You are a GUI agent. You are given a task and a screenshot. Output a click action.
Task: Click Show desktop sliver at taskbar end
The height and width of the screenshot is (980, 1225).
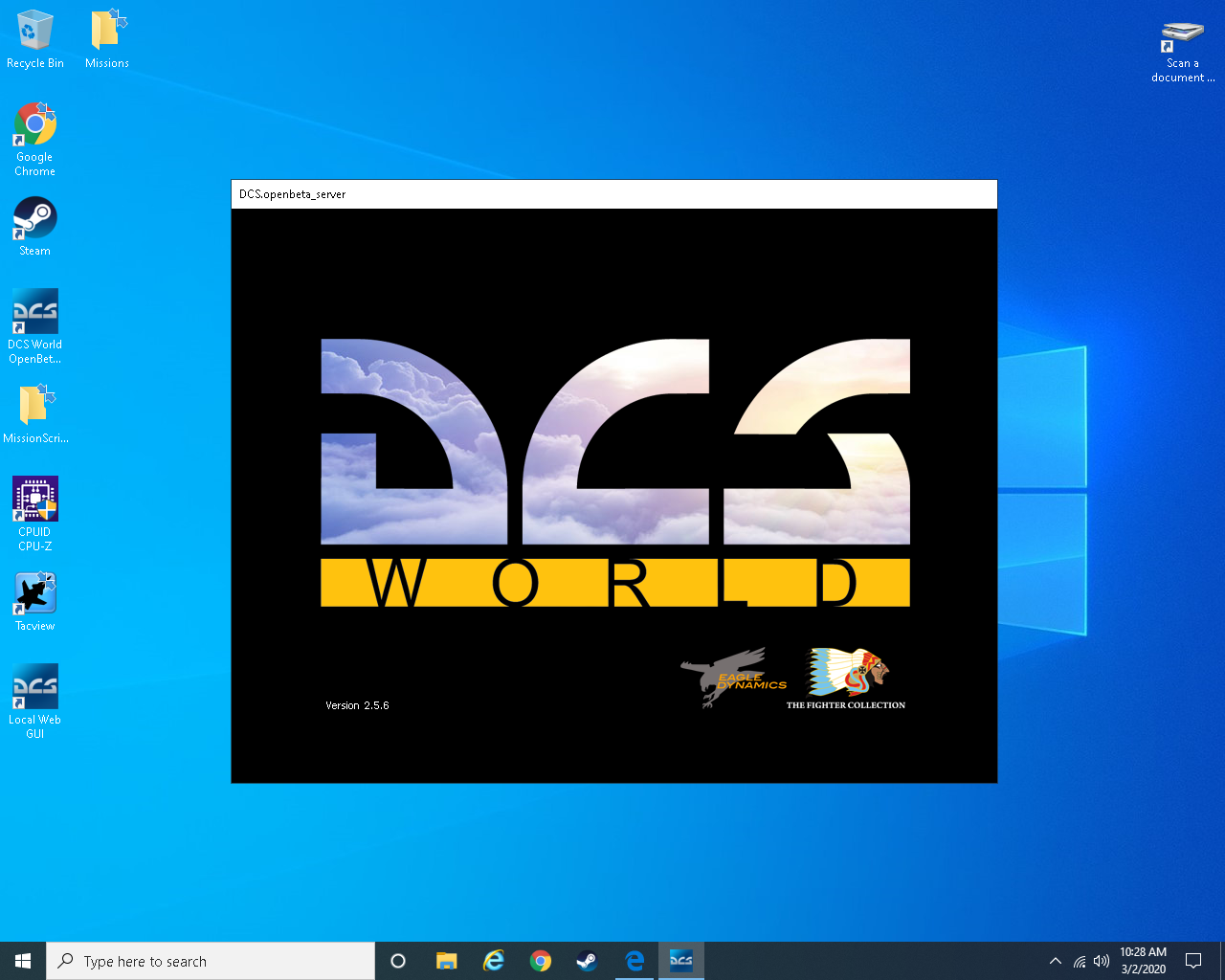coord(1222,961)
